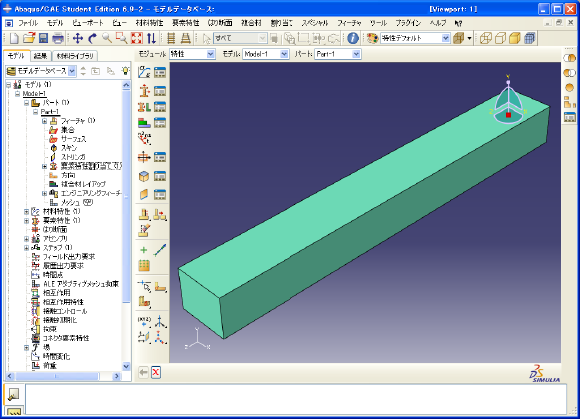Select the Magnify view tool
The image size is (580, 419).
[107, 38]
